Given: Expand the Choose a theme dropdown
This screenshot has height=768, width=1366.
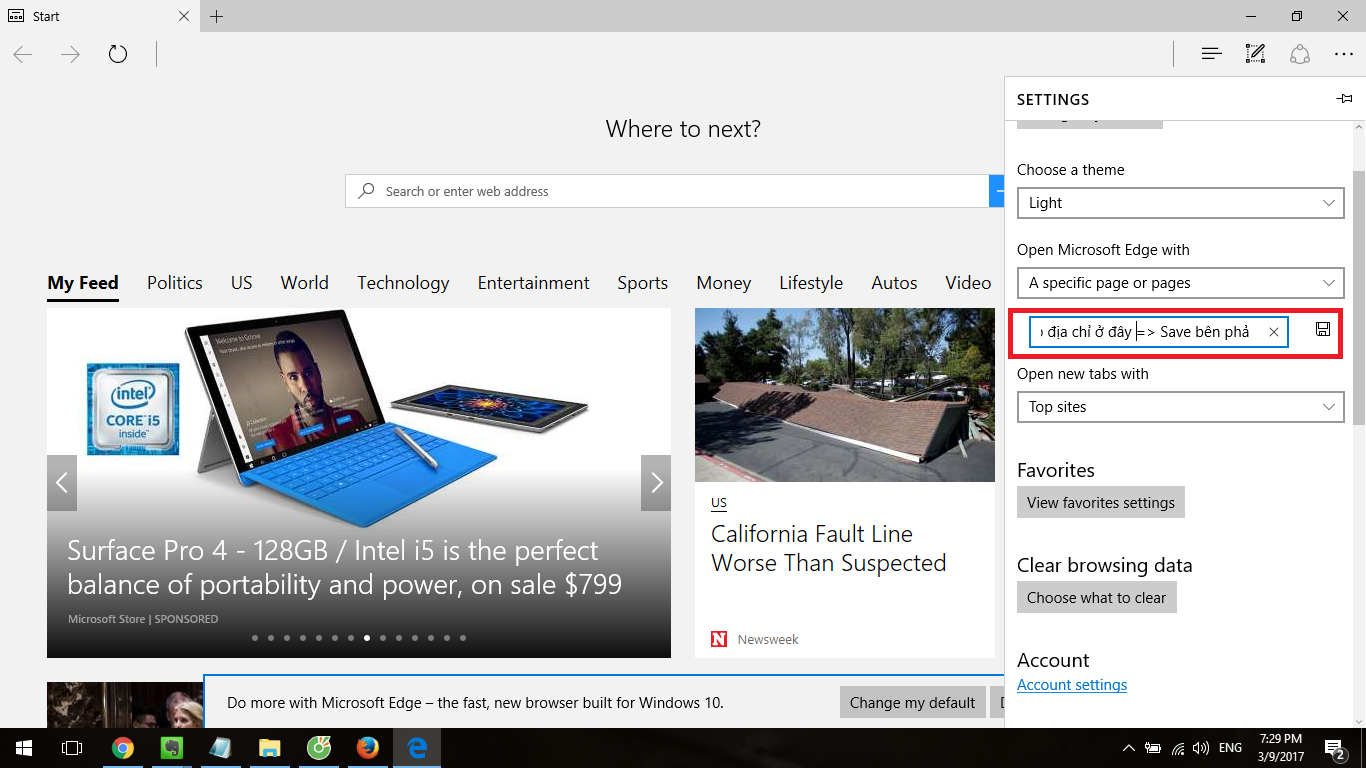Looking at the screenshot, I should tap(1181, 203).
